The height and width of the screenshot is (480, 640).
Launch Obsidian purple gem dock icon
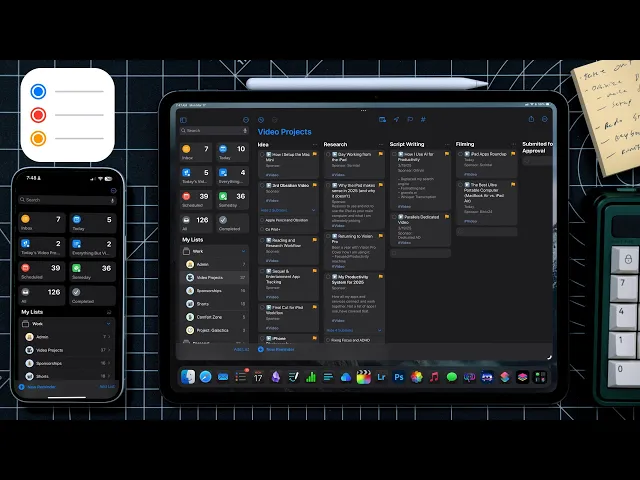click(276, 377)
